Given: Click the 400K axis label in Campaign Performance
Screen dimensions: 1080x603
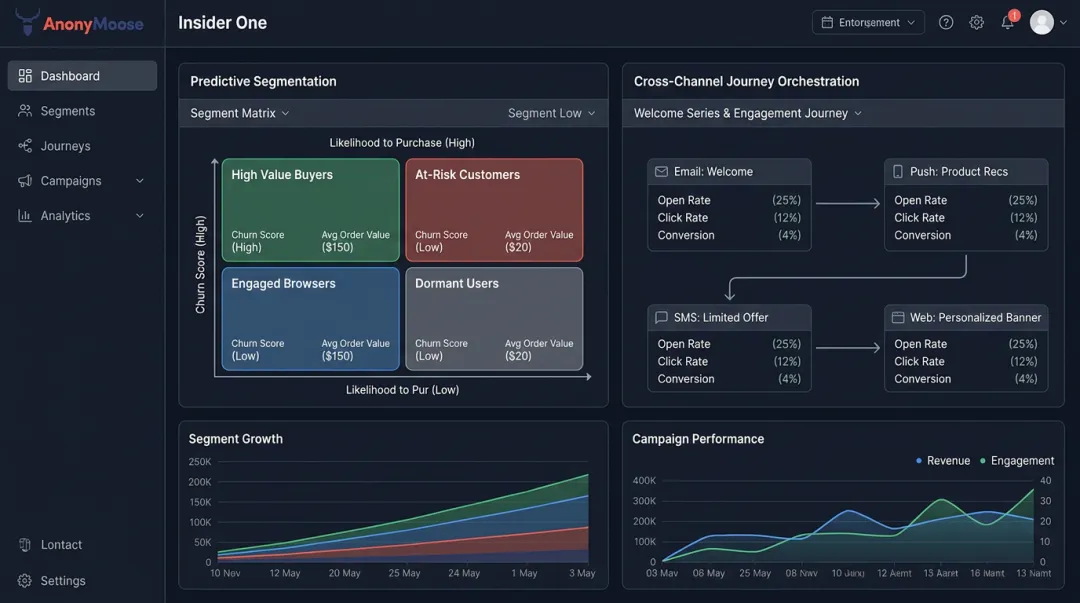Looking at the screenshot, I should pos(644,480).
